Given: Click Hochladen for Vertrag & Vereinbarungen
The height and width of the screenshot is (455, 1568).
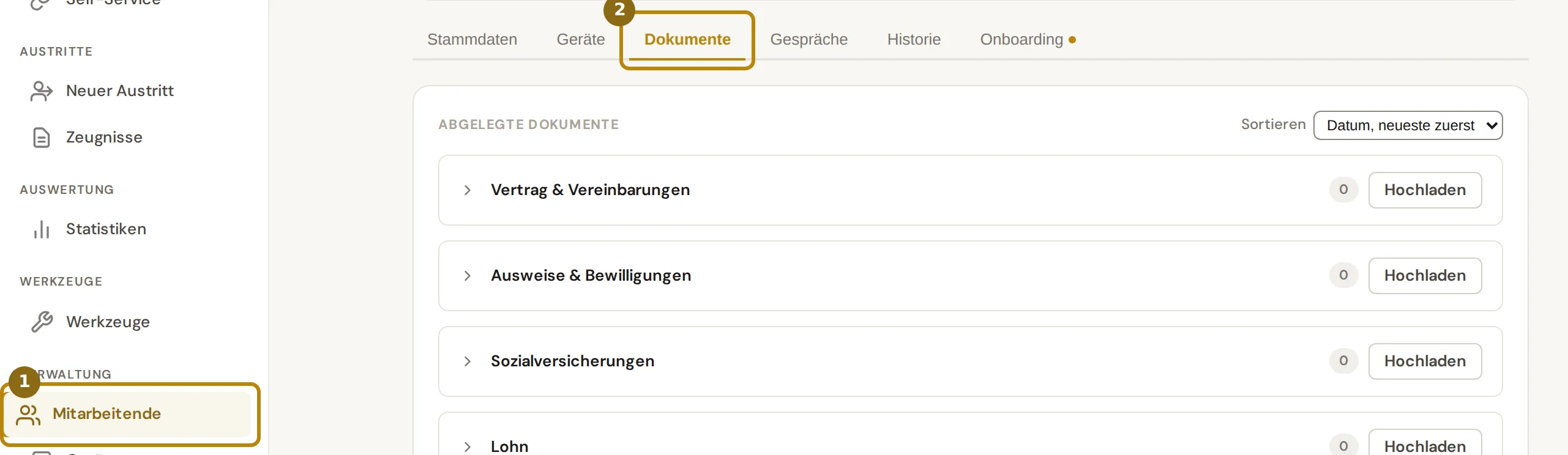Looking at the screenshot, I should coord(1425,190).
